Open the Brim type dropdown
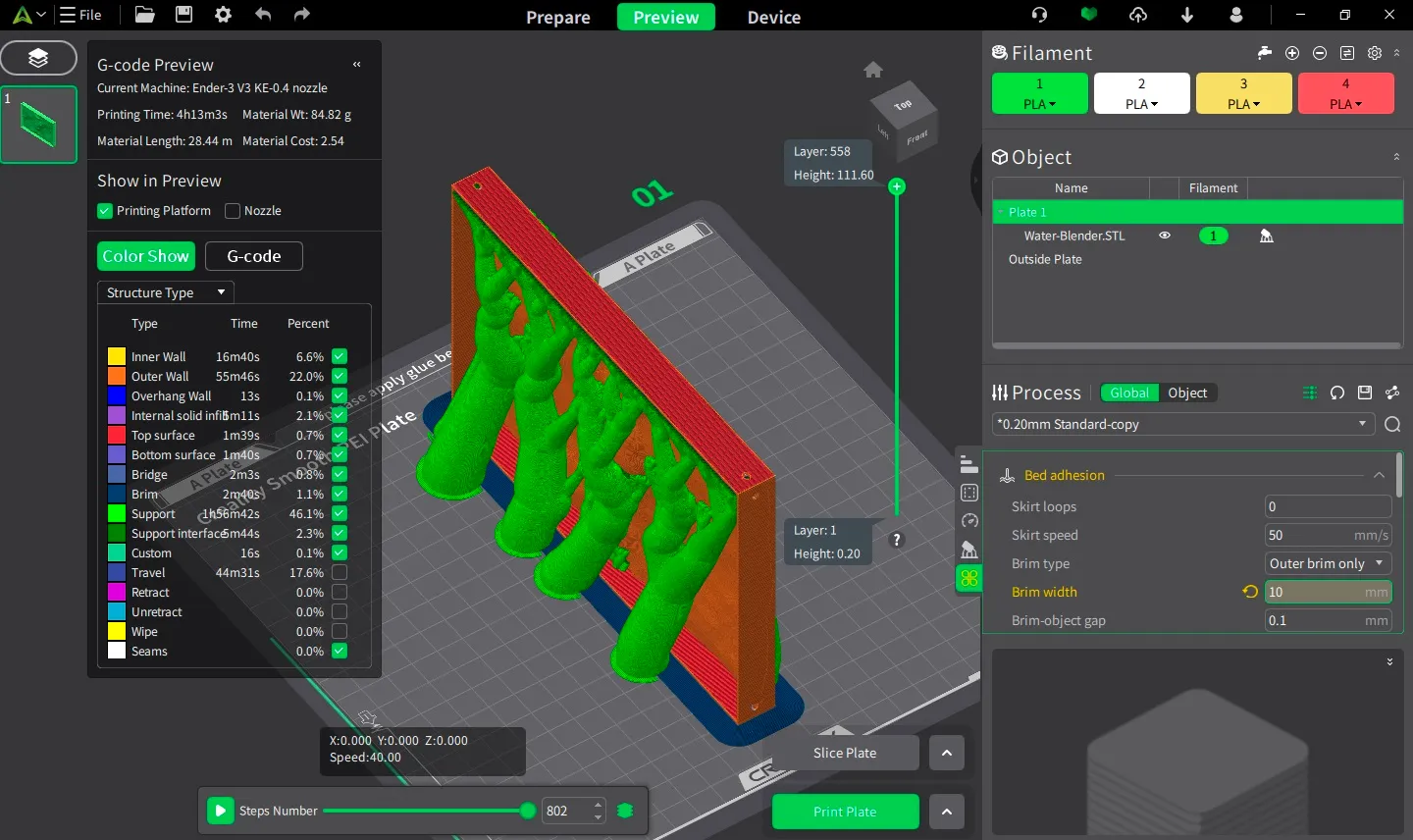 (x=1329, y=563)
